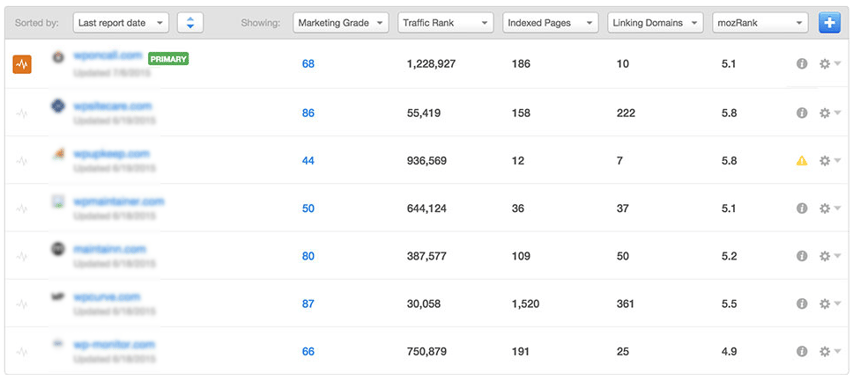
Task: Click the traffic rank value 1,228,927
Action: 431,64
